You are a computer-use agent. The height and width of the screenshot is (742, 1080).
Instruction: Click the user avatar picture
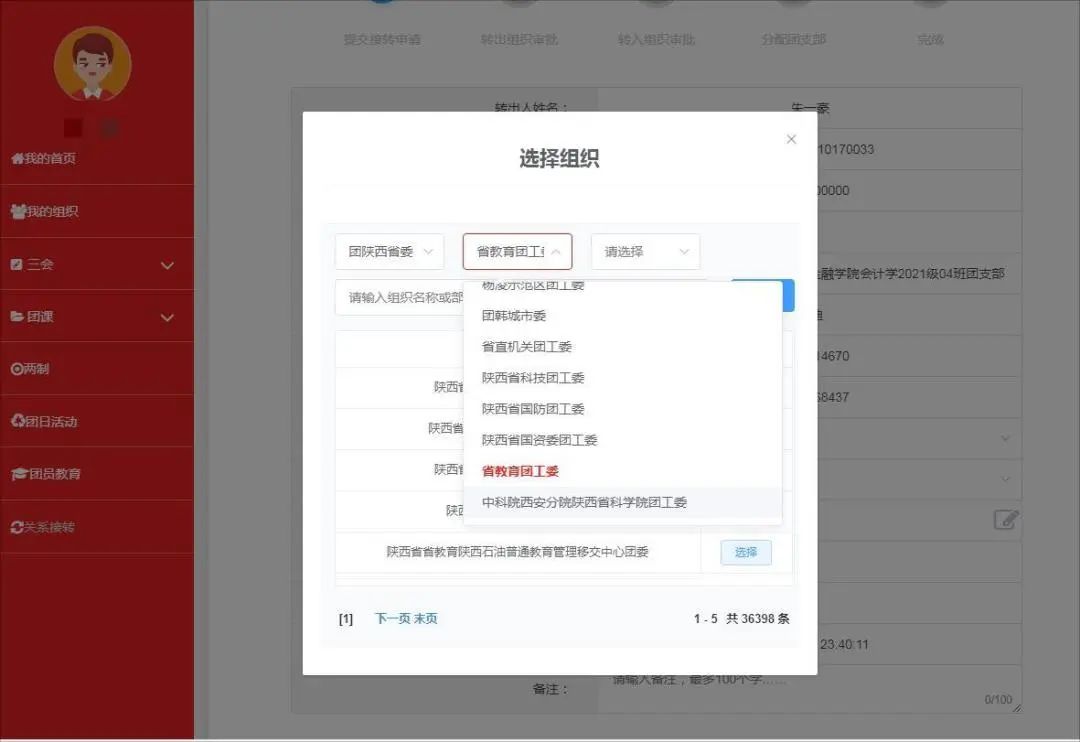[92, 64]
